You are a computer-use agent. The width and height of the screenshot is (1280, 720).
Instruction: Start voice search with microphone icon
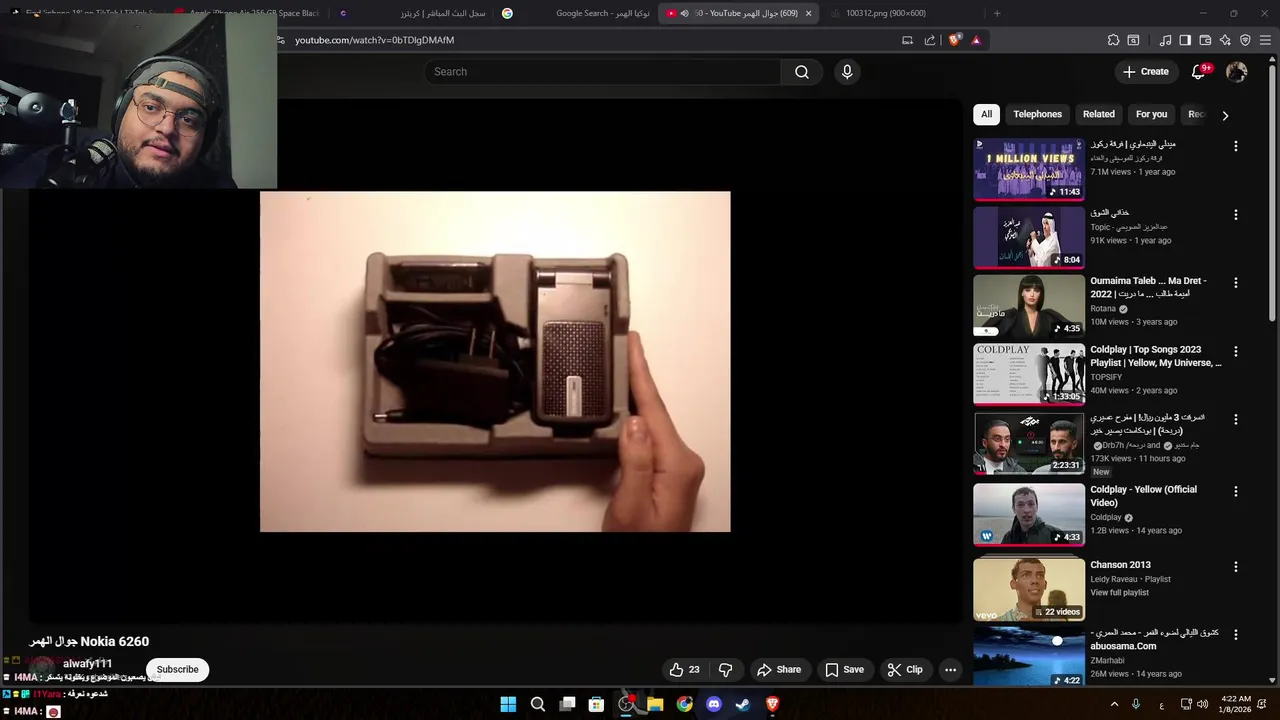(847, 72)
